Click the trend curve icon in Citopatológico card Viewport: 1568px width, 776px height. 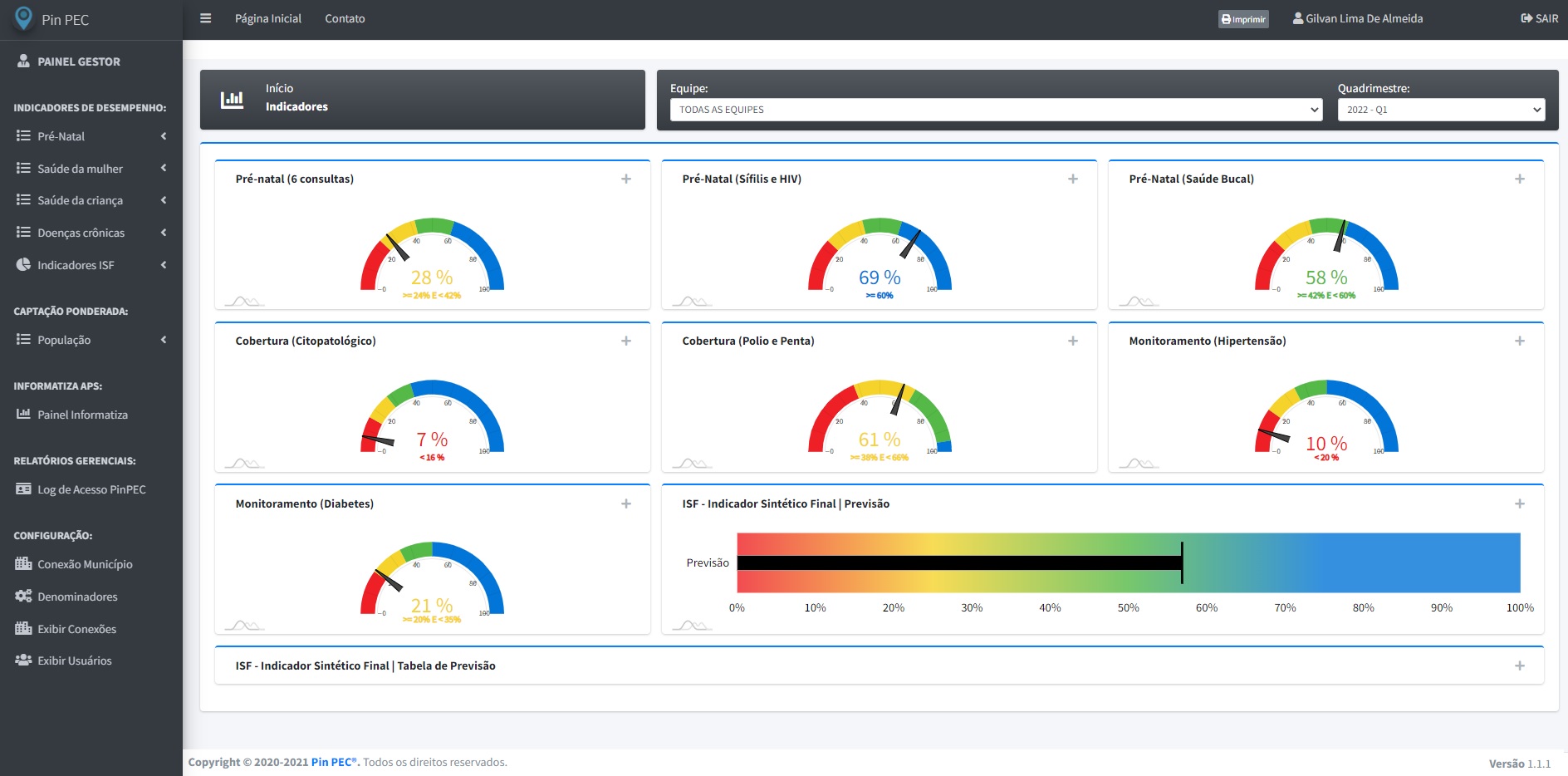(x=244, y=464)
